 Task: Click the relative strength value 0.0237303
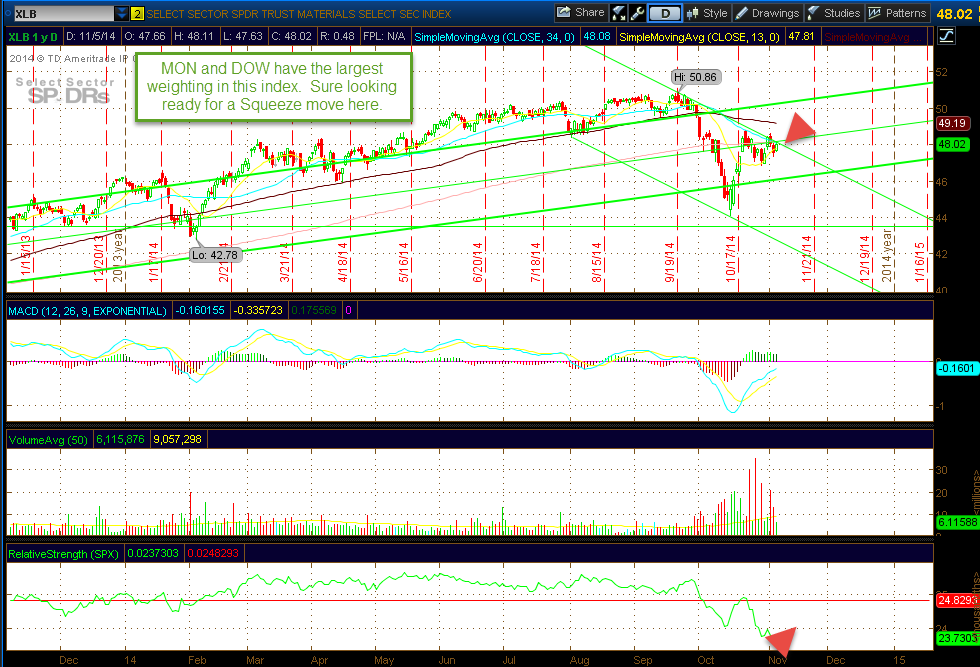[x=153, y=554]
